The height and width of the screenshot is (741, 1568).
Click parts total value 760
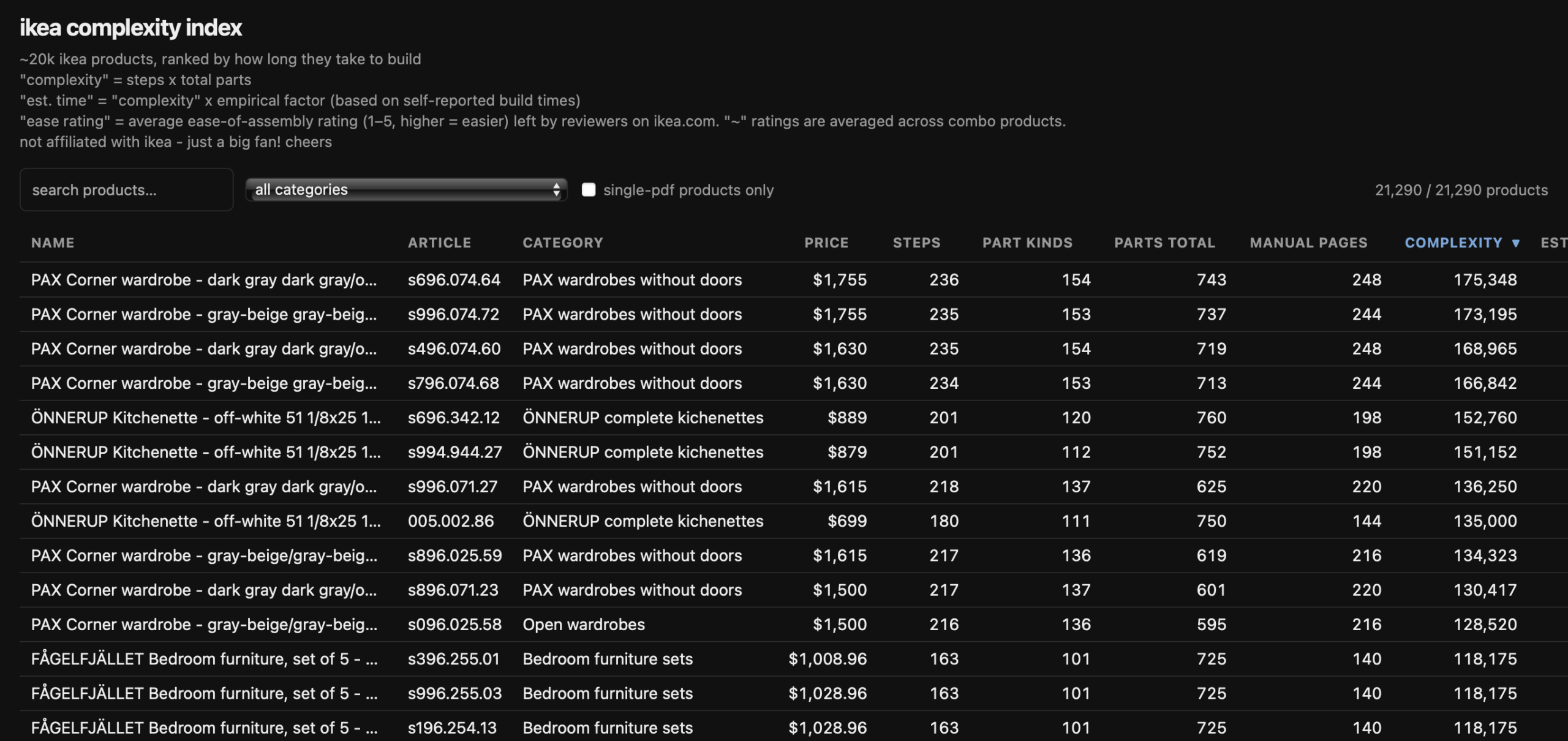[x=1212, y=418]
